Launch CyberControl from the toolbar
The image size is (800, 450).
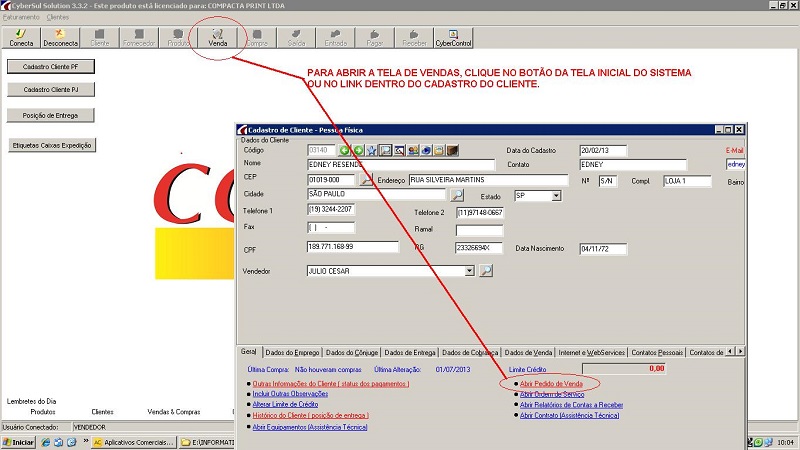[453, 38]
